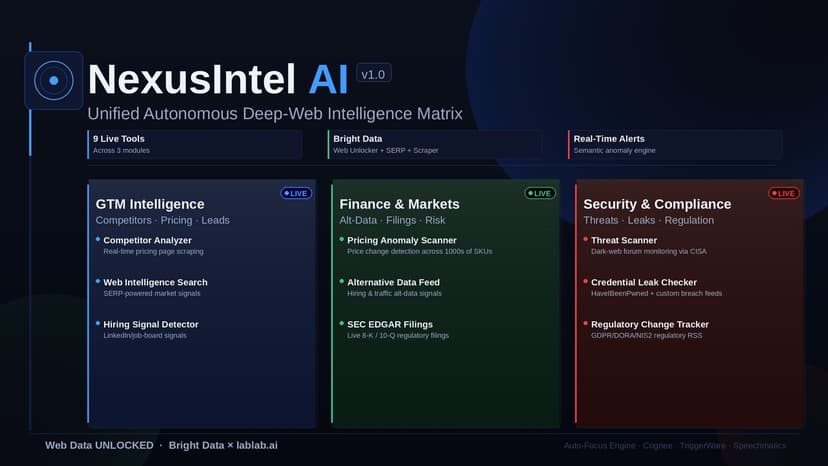Click 'Threats · Leaks · Regulation' subtitle
The width and height of the screenshot is (828, 466).
(x=648, y=220)
